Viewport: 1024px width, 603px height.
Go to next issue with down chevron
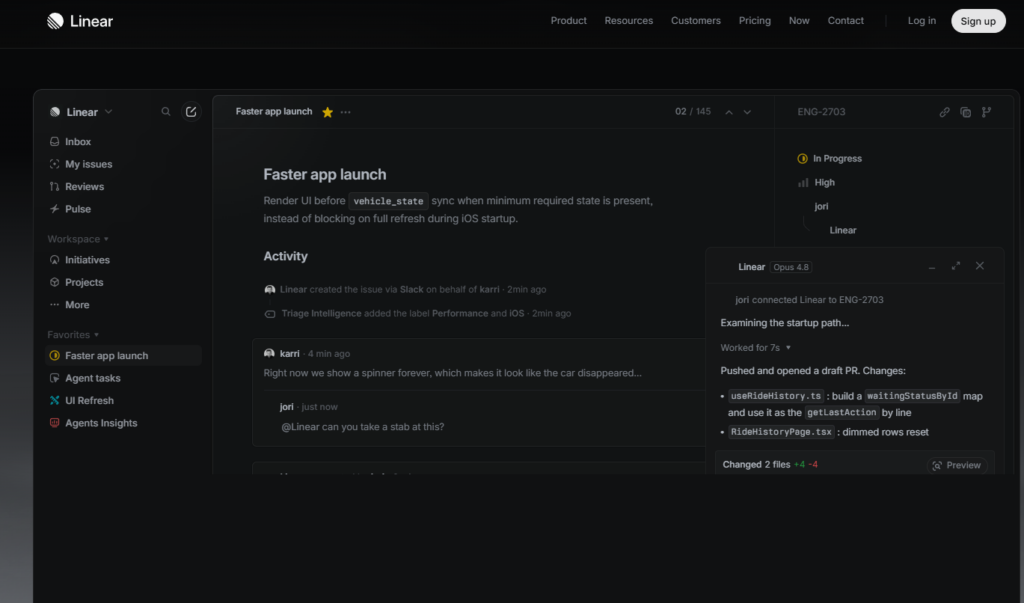tap(747, 112)
